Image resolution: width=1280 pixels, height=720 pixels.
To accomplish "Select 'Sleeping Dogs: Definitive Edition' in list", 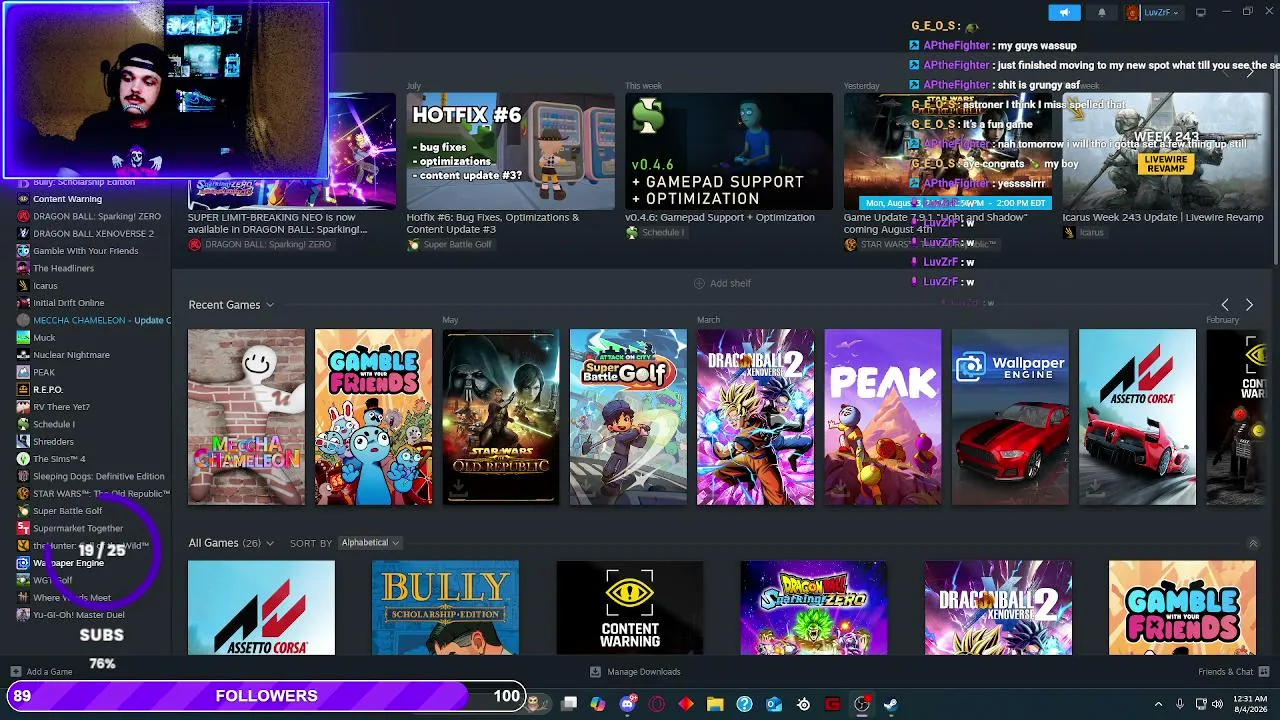I will (99, 476).
